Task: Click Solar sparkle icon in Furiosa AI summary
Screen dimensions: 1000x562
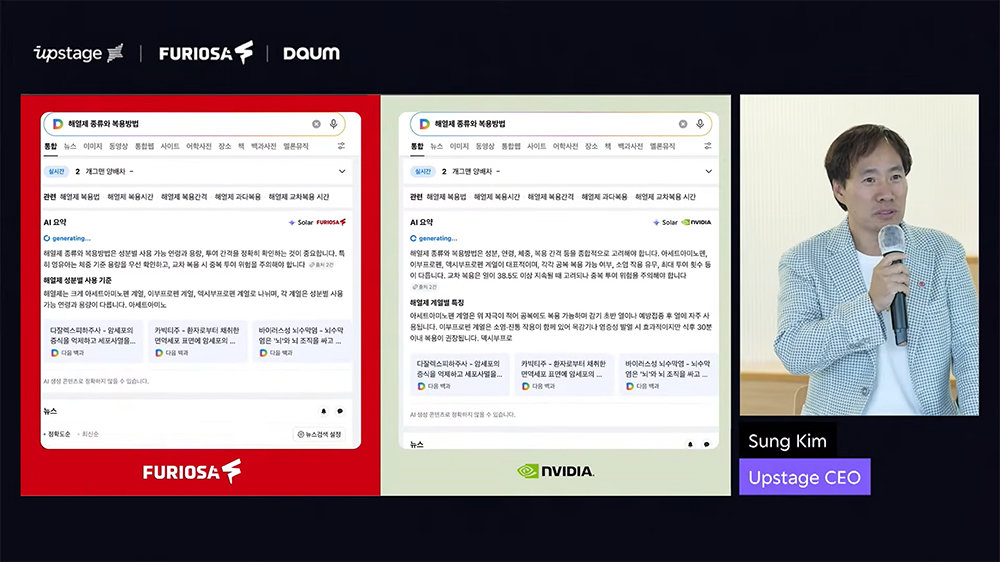Action: (x=292, y=223)
